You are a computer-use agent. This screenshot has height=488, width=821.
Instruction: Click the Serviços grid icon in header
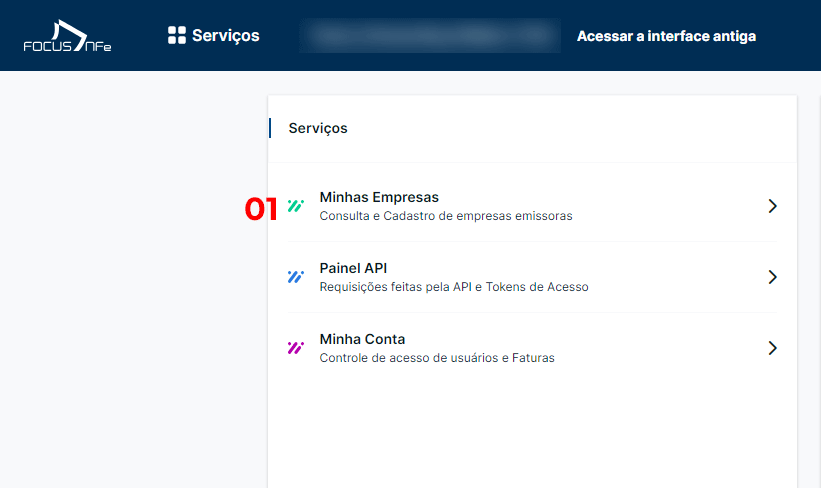pyautogui.click(x=176, y=35)
